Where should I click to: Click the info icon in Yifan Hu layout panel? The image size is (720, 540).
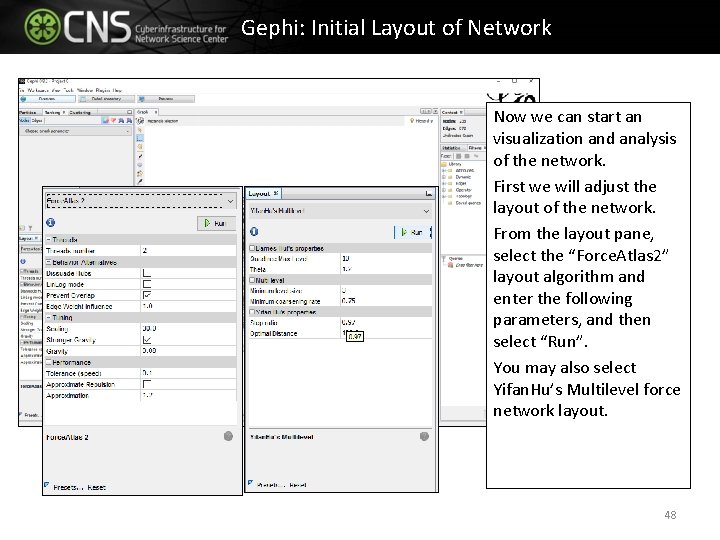click(x=254, y=232)
